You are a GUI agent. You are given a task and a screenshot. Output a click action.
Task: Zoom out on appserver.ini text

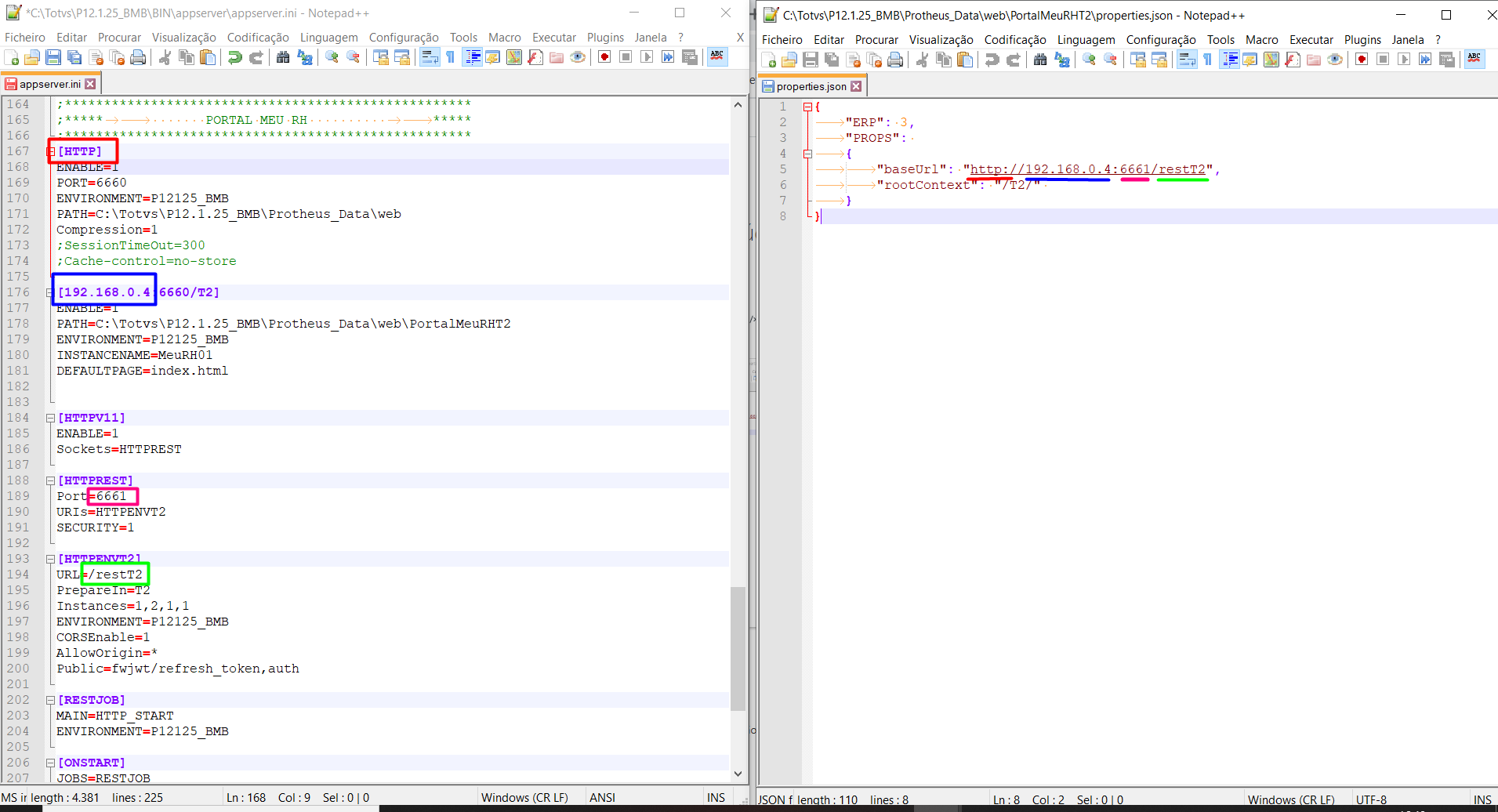coord(354,57)
